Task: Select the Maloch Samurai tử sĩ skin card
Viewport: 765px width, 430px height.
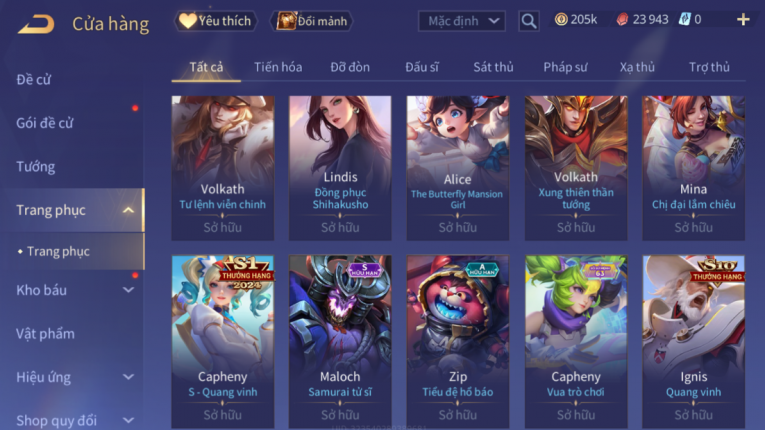Action: pyautogui.click(x=340, y=342)
